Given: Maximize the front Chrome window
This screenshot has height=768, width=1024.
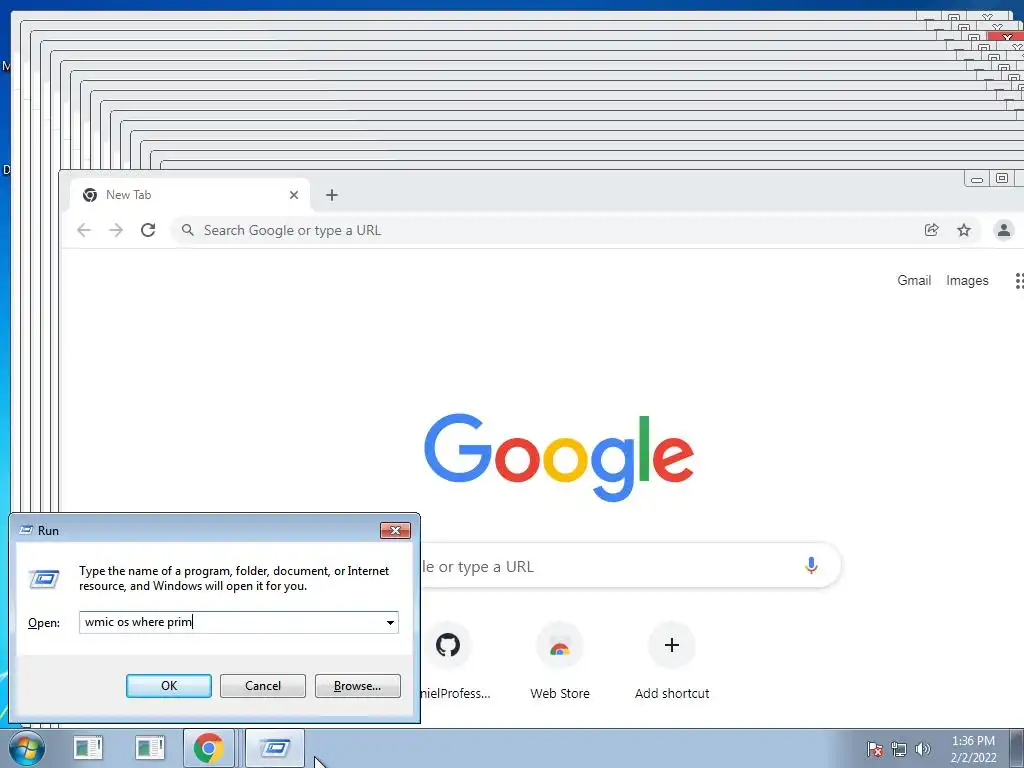Looking at the screenshot, I should (1002, 178).
